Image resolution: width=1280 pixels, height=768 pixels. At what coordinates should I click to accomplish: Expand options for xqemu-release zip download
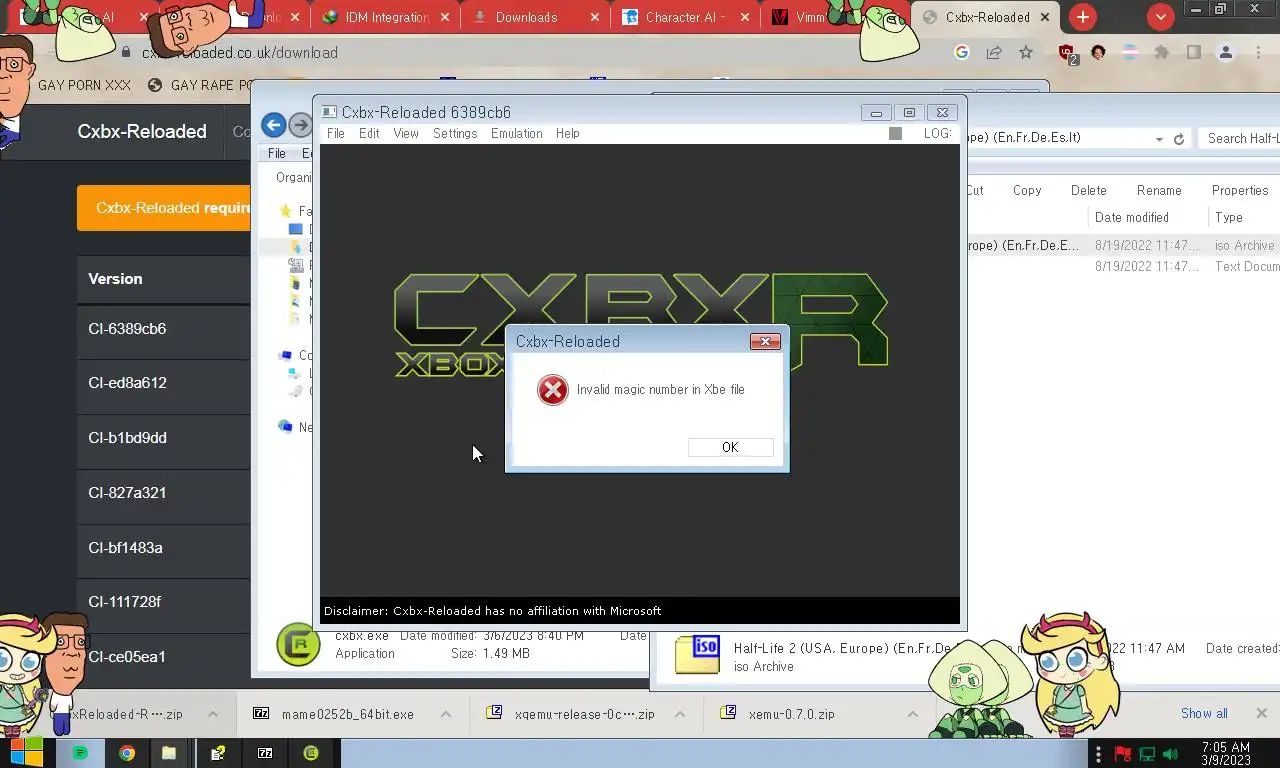[680, 714]
